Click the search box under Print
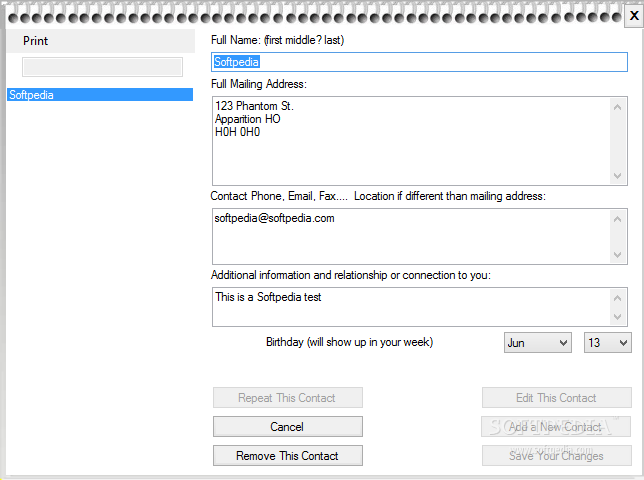The width and height of the screenshot is (644, 480). point(102,67)
